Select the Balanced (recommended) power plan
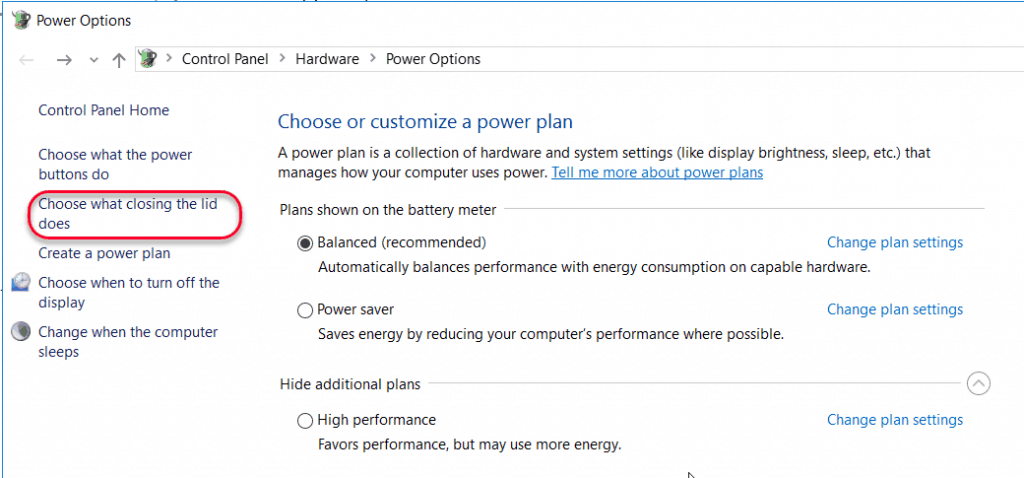 305,243
